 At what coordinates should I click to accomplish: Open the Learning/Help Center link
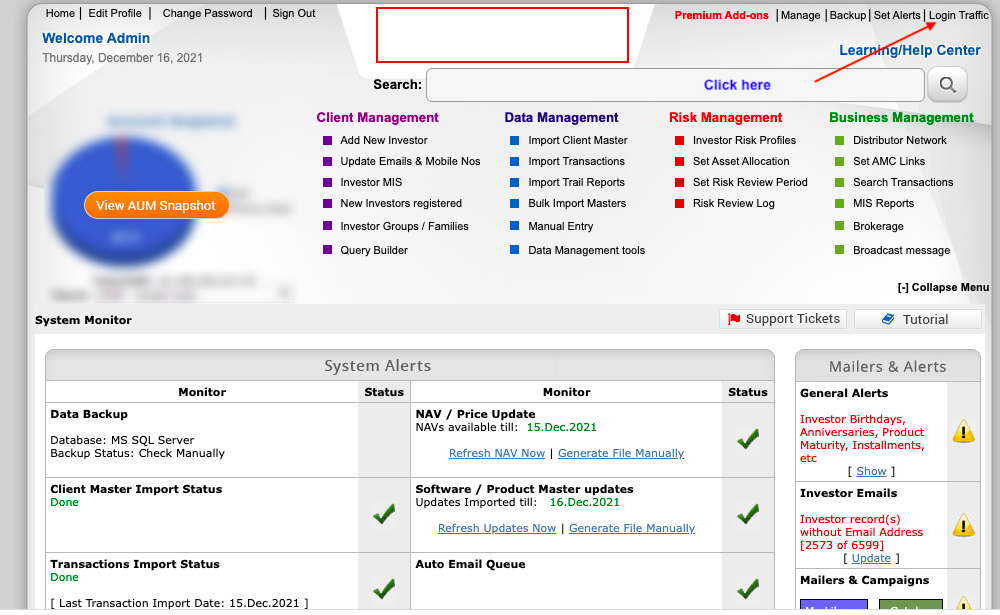pos(909,50)
